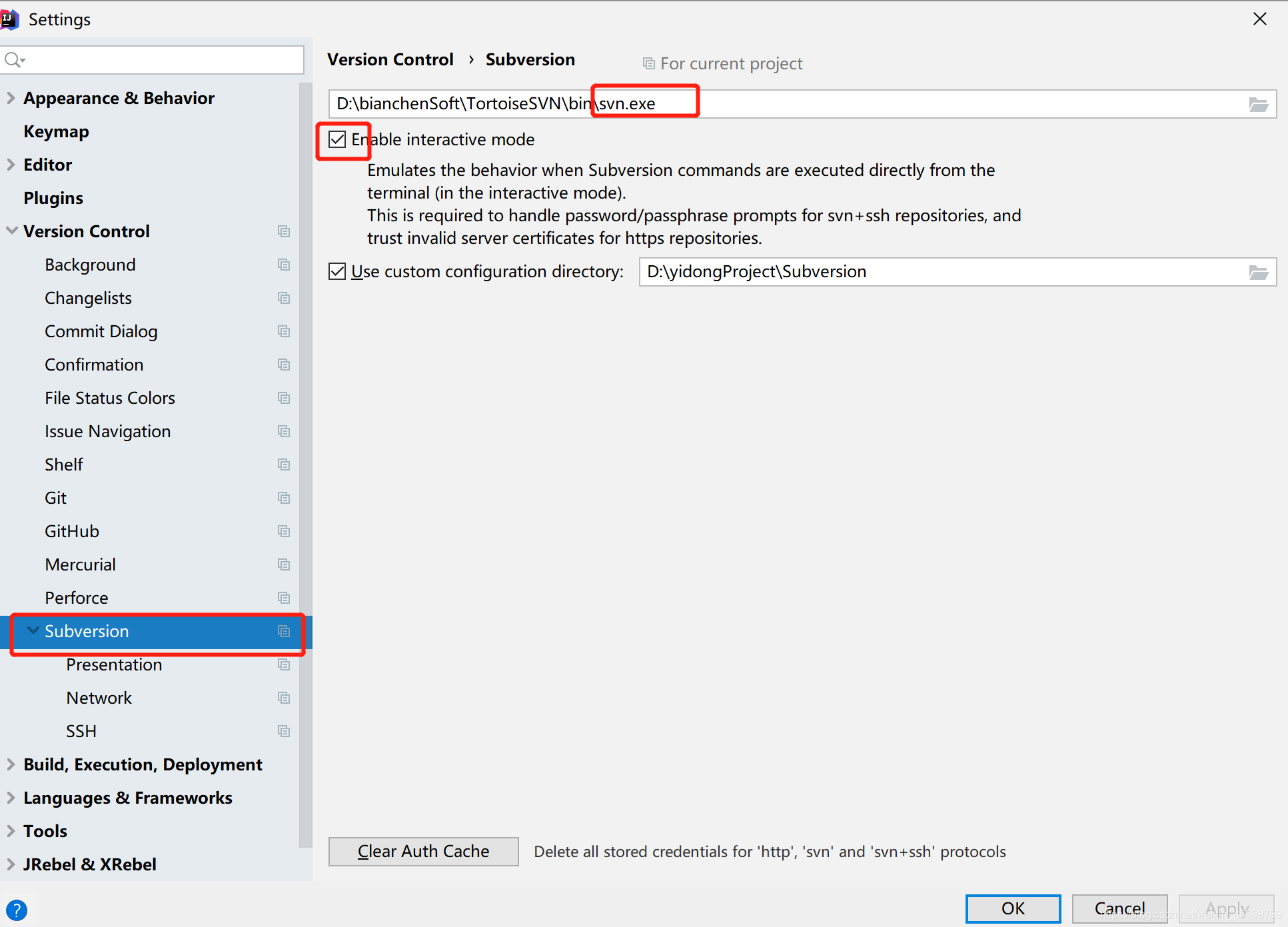Click the settings tree vertical scrollbar
Image resolution: width=1288 pixels, height=927 pixels.
tap(306, 466)
